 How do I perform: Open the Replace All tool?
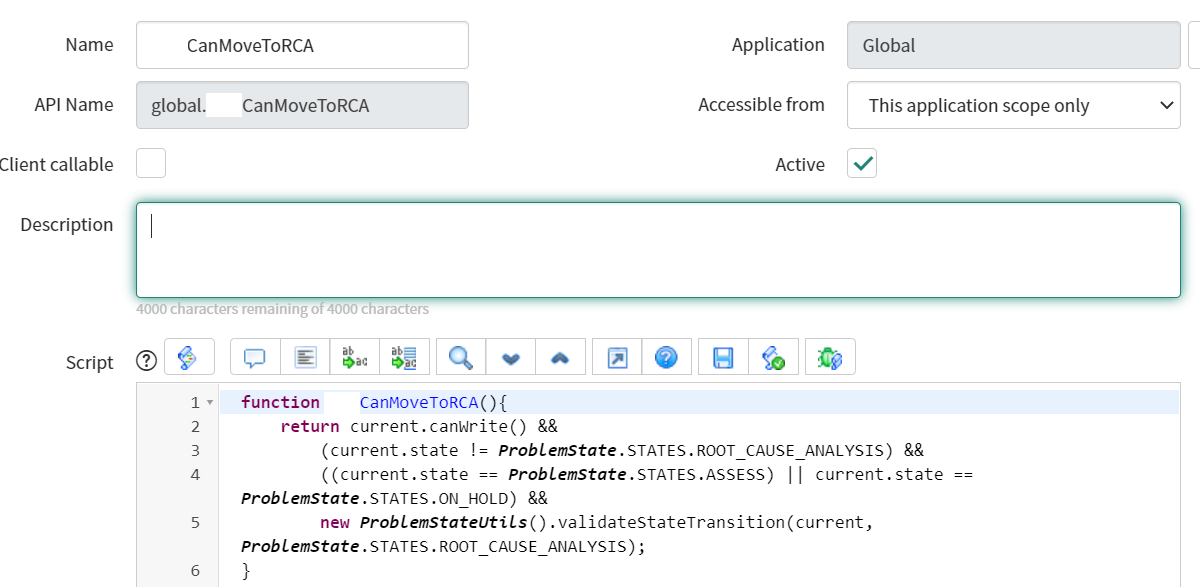405,356
